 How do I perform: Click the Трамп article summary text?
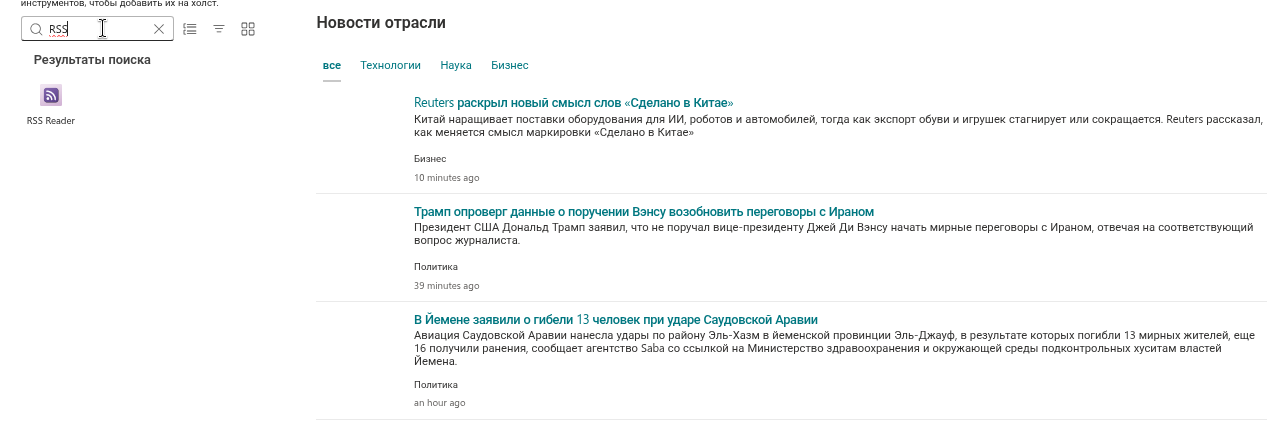coord(834,234)
